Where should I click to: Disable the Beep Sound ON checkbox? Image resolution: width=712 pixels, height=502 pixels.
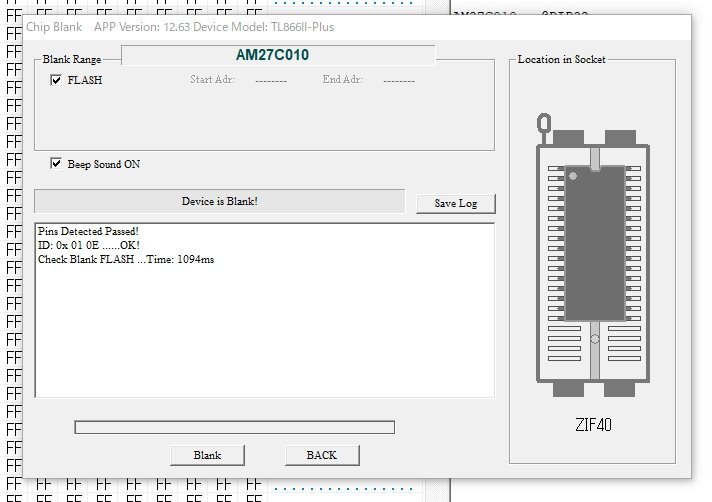click(57, 163)
